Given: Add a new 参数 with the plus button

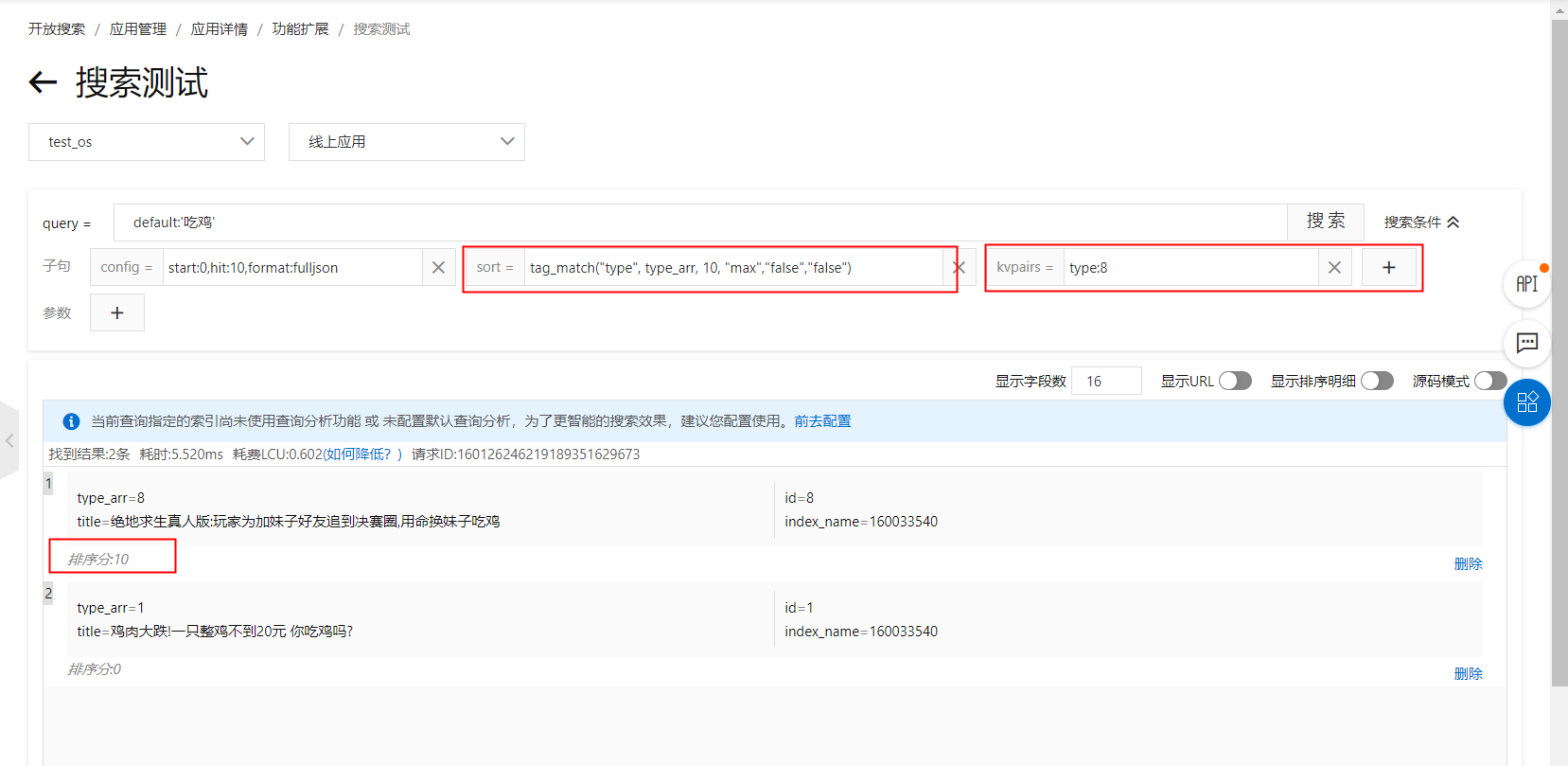Looking at the screenshot, I should tap(117, 312).
